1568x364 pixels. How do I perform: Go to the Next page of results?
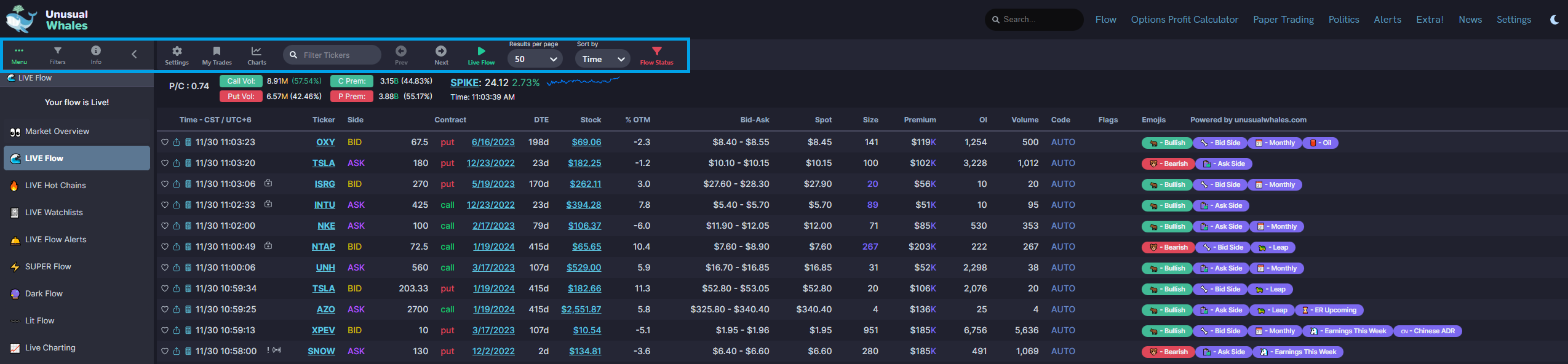(441, 55)
